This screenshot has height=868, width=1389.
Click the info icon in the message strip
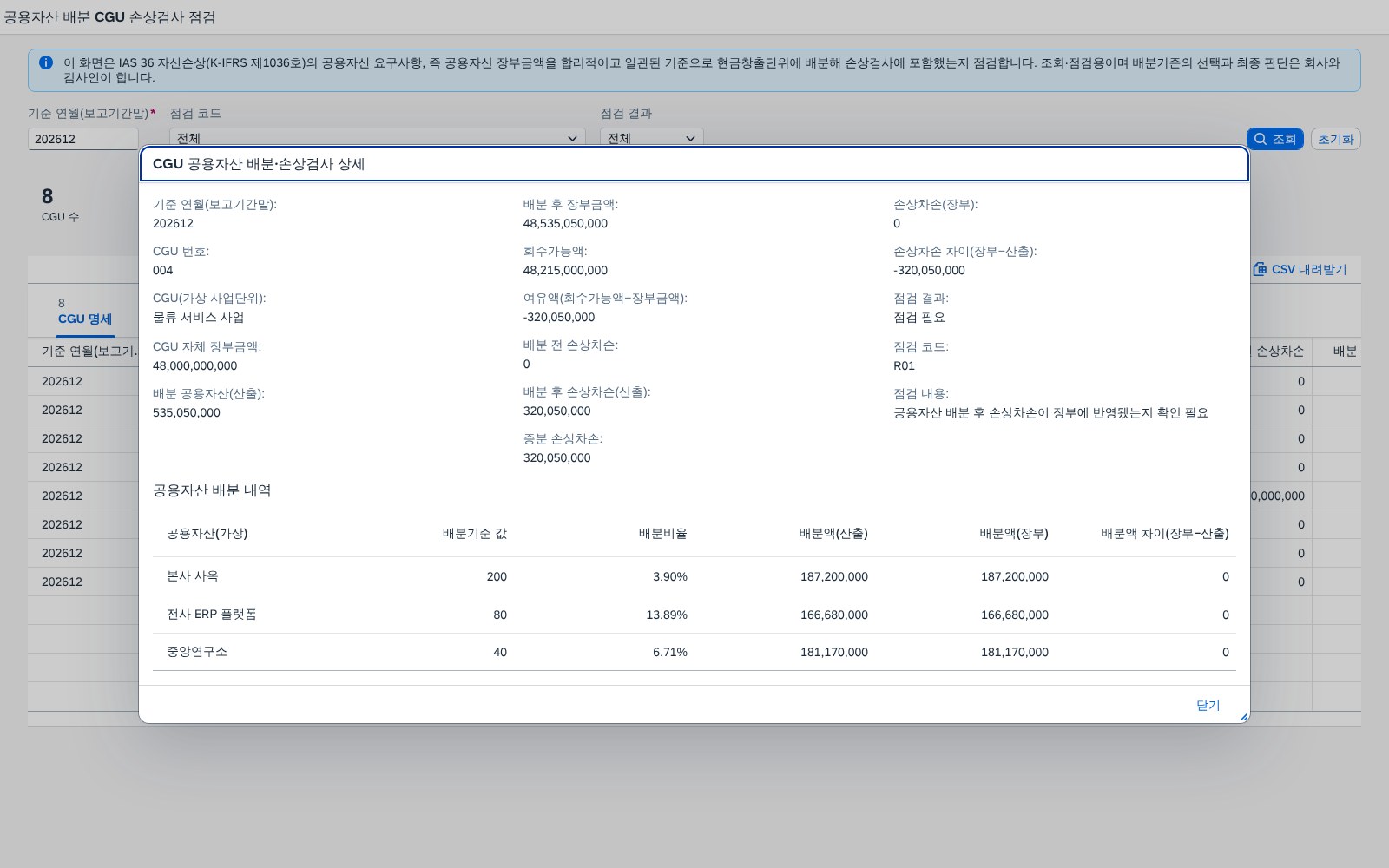(46, 62)
